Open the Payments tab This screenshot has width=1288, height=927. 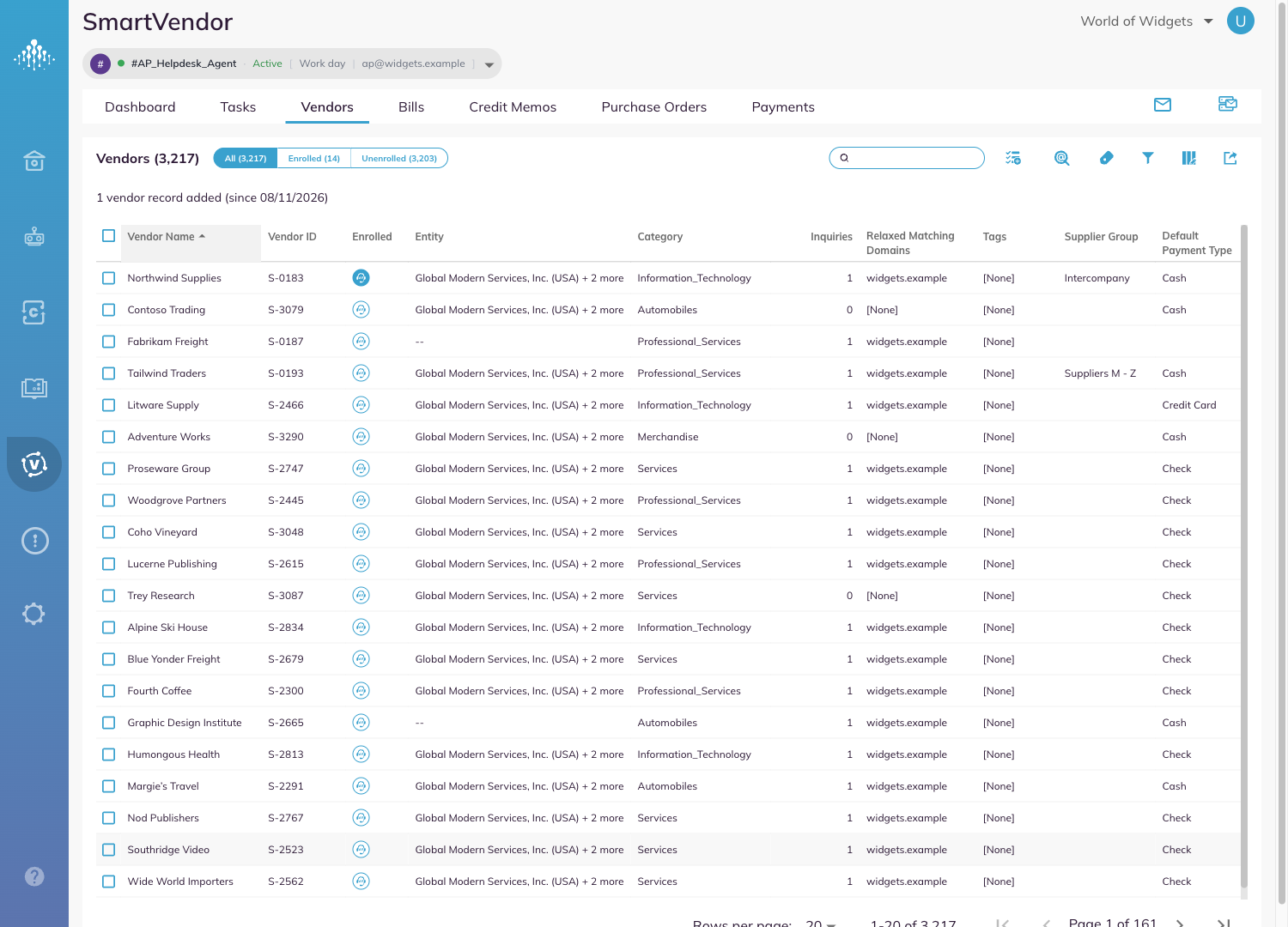(783, 107)
